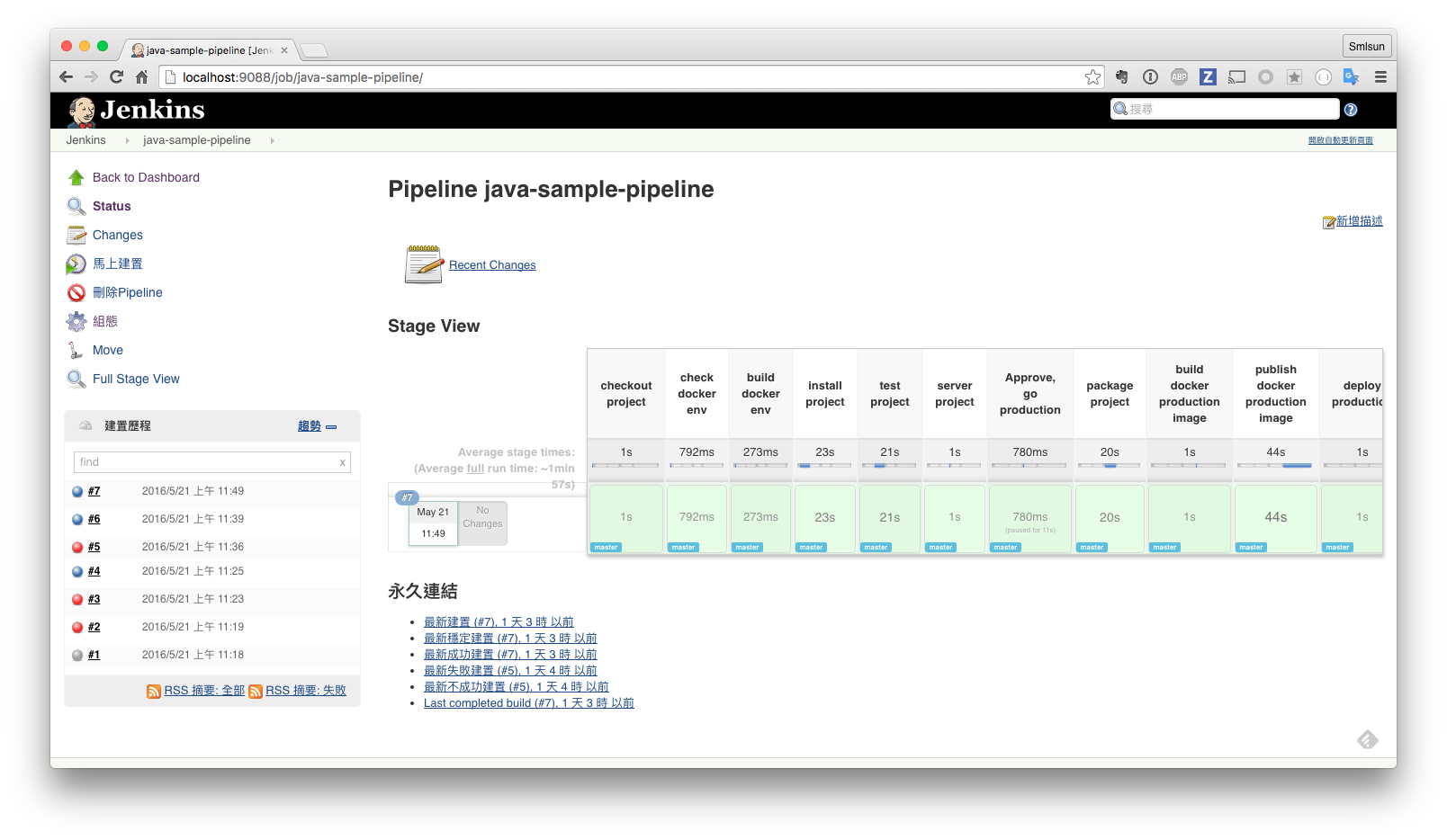Click the RSS all-builds feed icon
Screen dimensions: 1447x840
coord(154,691)
